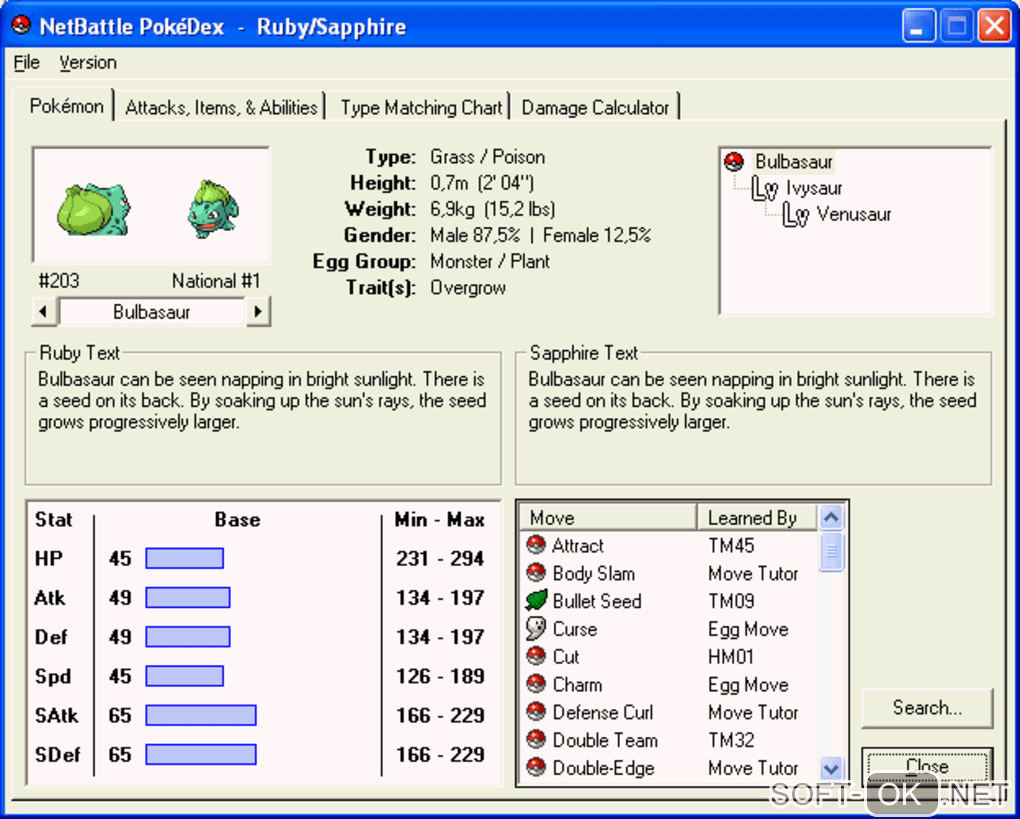The image size is (1020, 819).
Task: Click the type icon beside the Cut move
Action: (x=536, y=656)
